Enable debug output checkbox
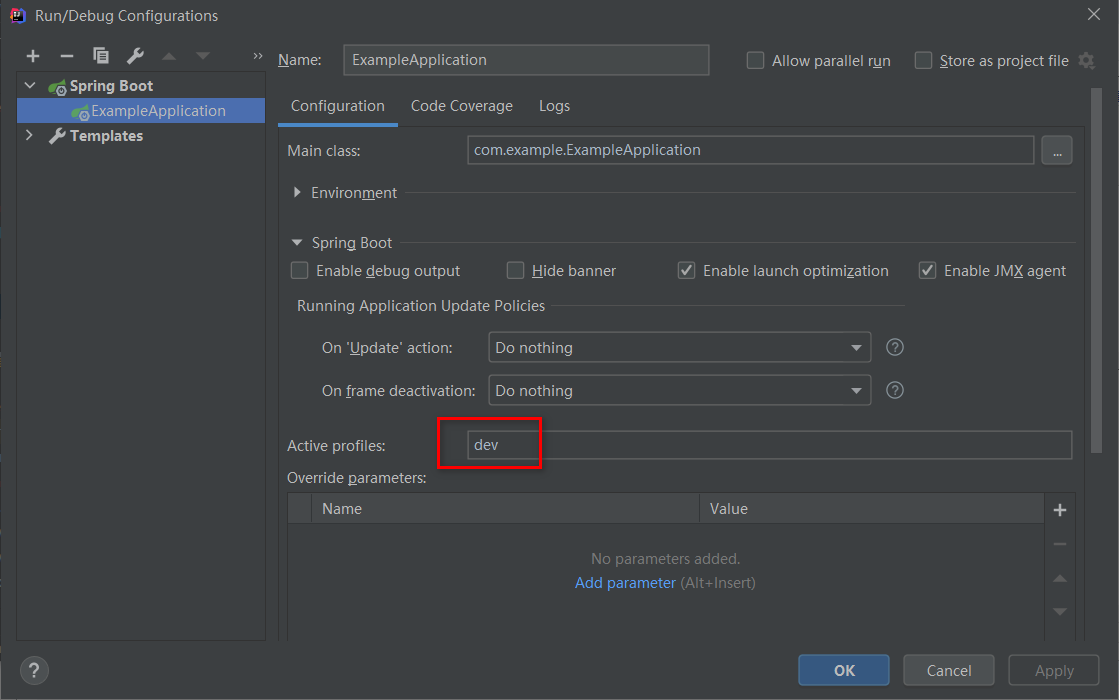1119x700 pixels. click(299, 270)
